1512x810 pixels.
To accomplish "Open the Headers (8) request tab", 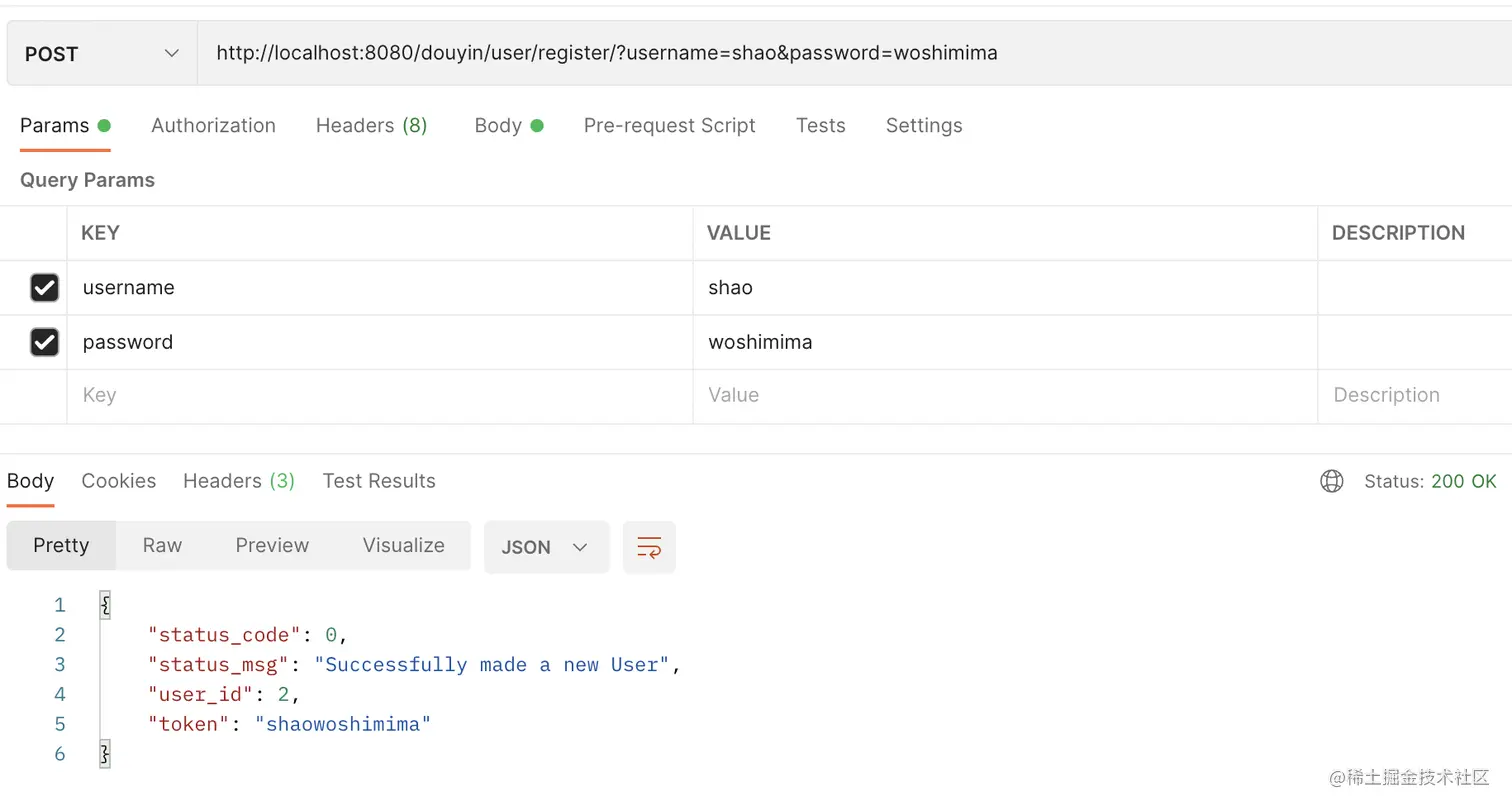I will pos(370,125).
